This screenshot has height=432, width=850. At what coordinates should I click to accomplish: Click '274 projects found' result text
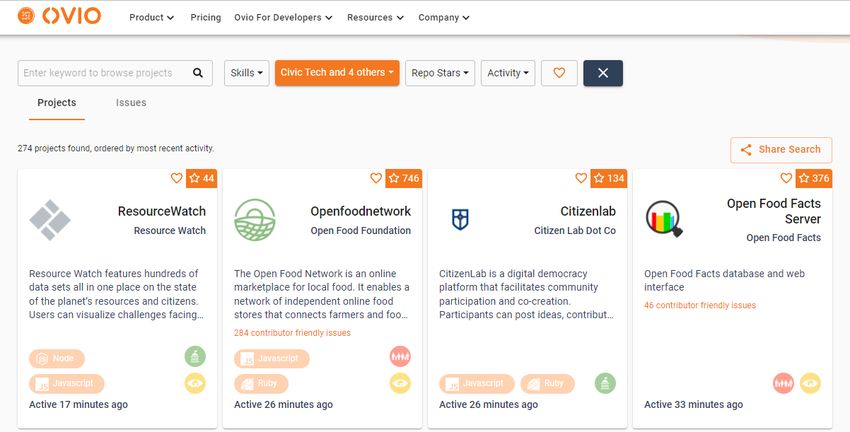(x=116, y=148)
